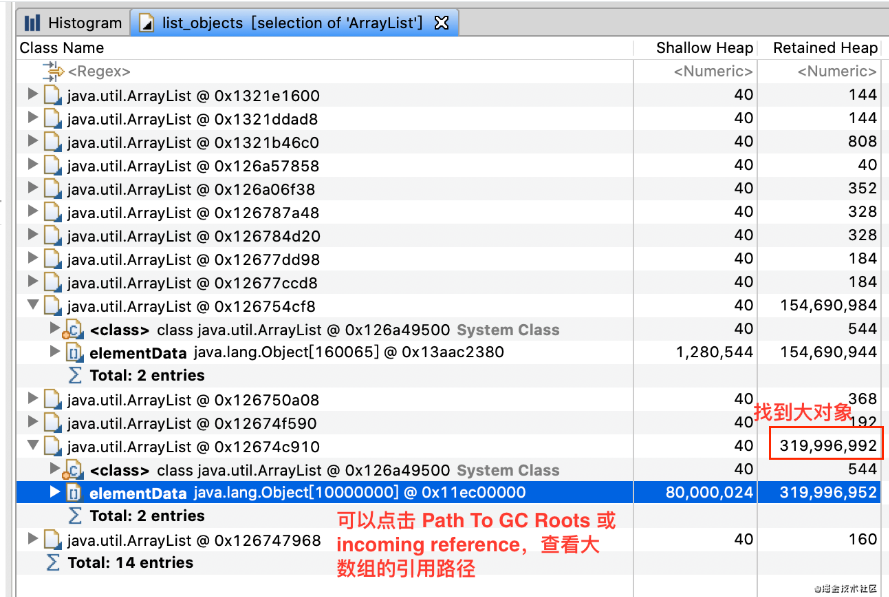Click the class icon under ArrayList 0x126754cf8
Image resolution: width=889 pixels, height=597 pixels.
[x=73, y=330]
